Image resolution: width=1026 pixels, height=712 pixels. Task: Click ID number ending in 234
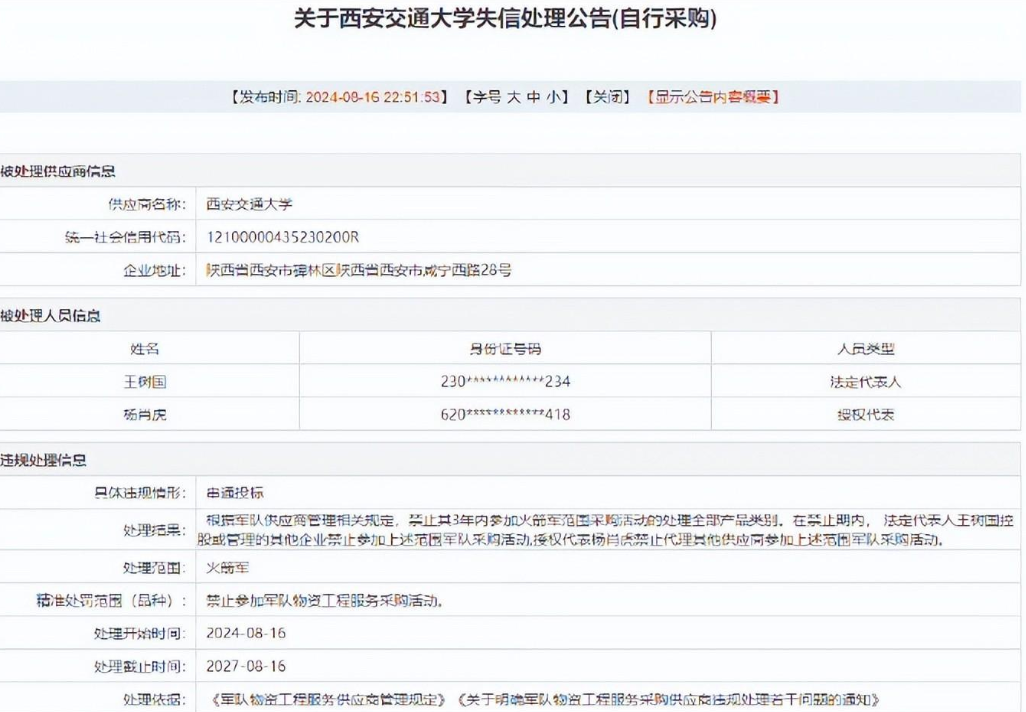505,382
